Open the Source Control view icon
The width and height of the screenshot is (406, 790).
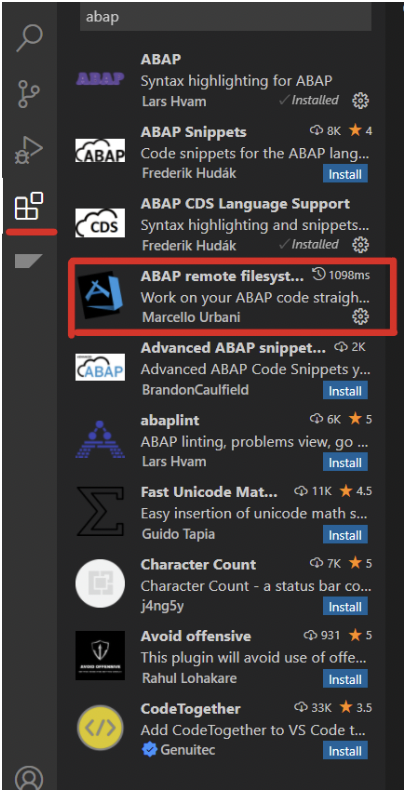(29, 94)
